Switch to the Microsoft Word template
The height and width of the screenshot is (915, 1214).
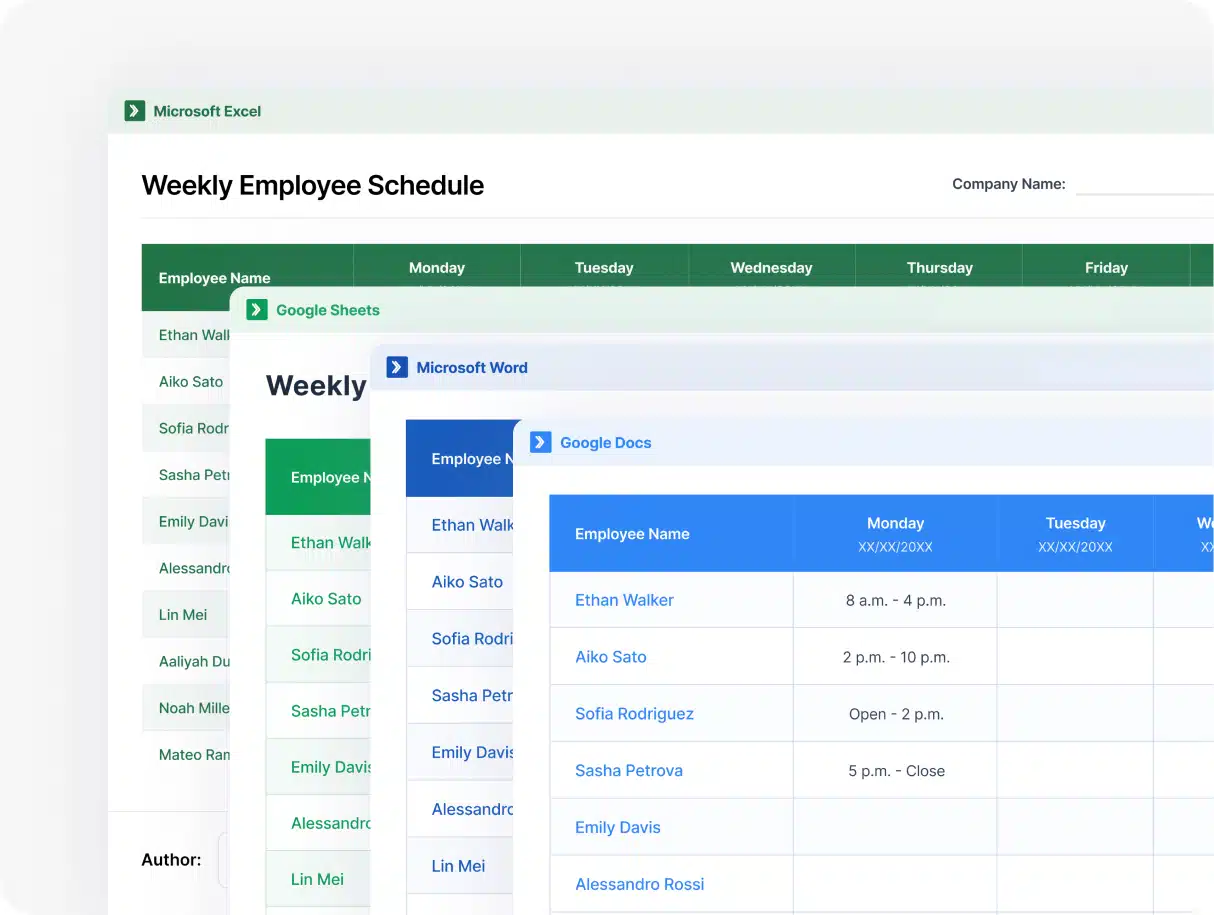[x=471, y=367]
